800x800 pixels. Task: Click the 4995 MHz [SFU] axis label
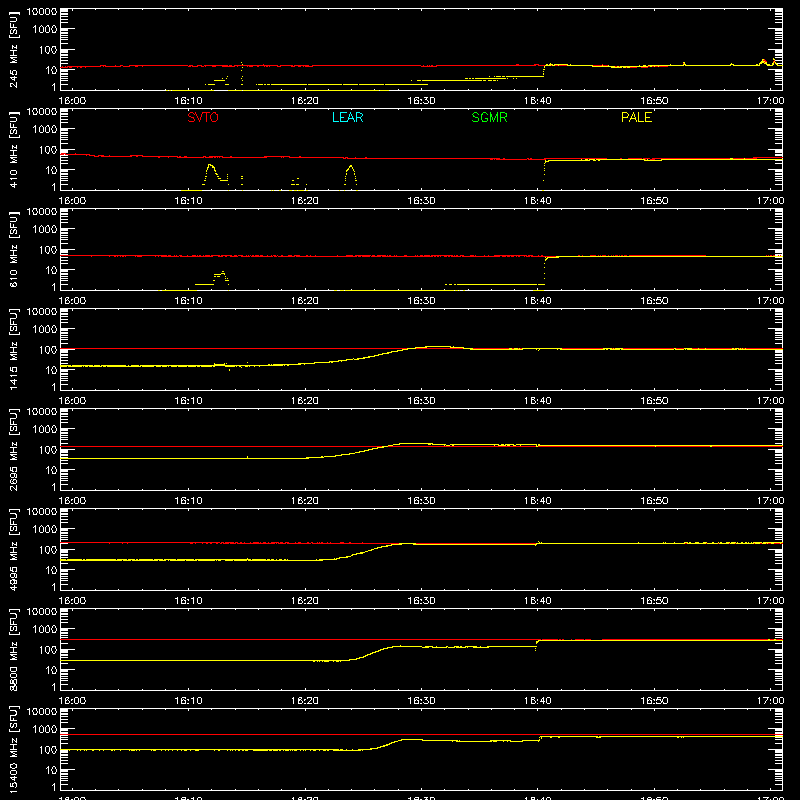13,549
